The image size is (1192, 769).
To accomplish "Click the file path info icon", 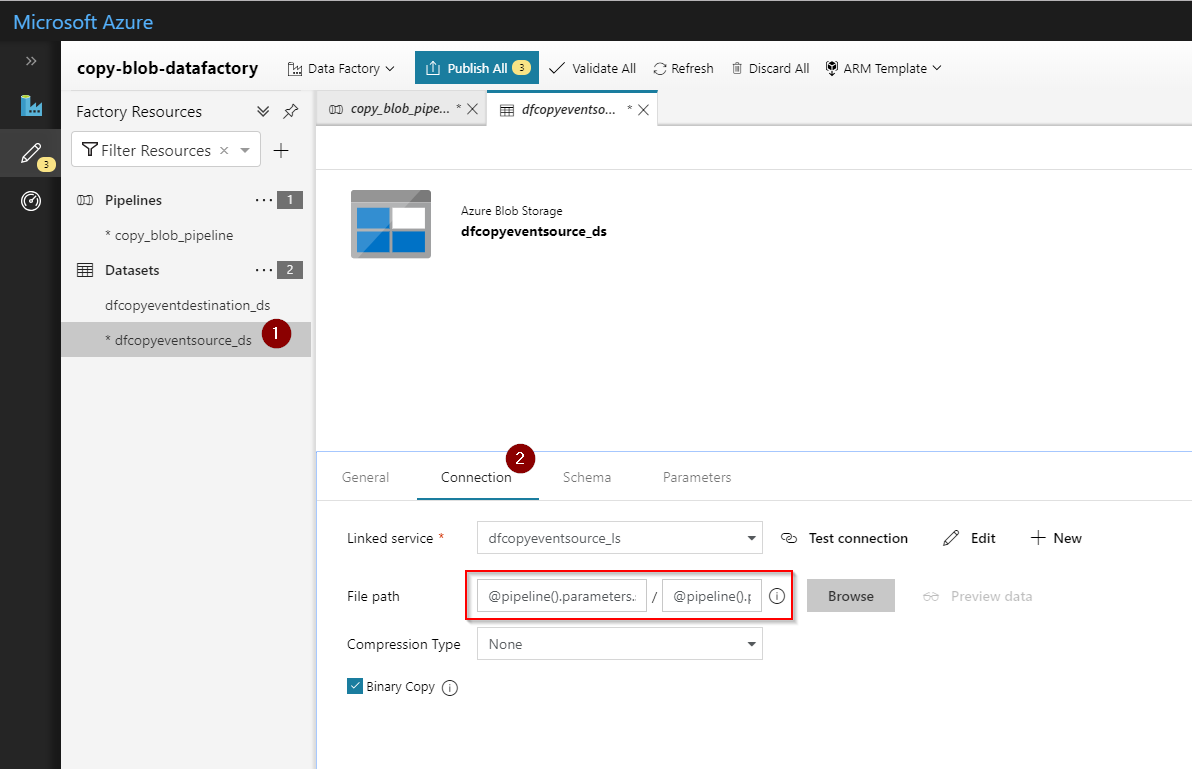I will [776, 597].
